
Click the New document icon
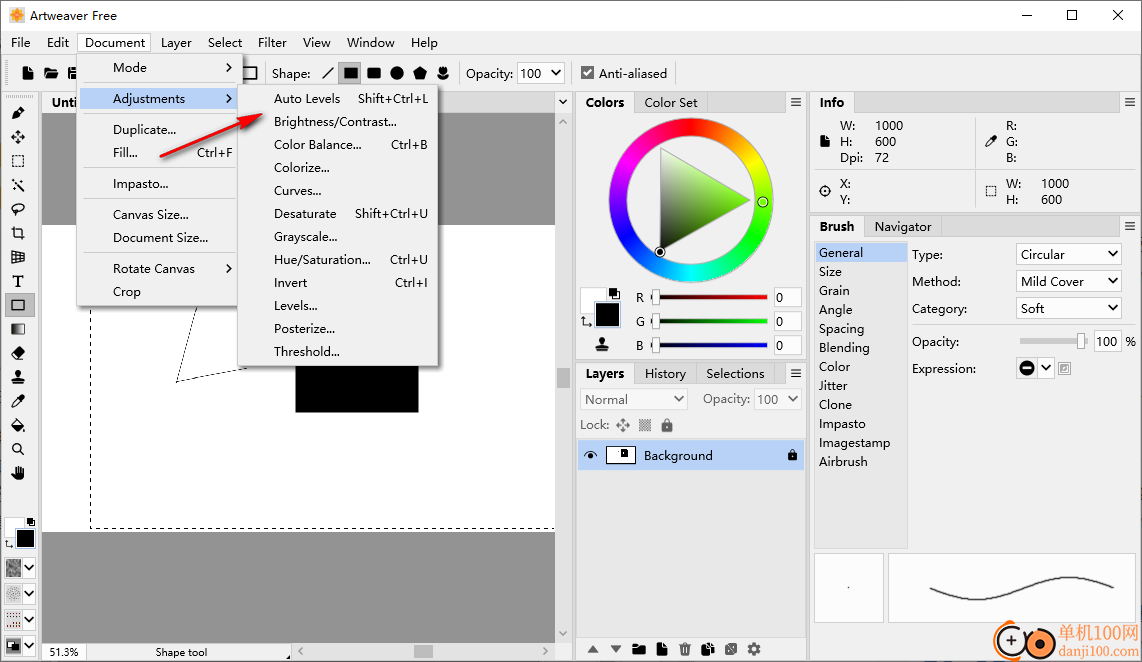[28, 73]
